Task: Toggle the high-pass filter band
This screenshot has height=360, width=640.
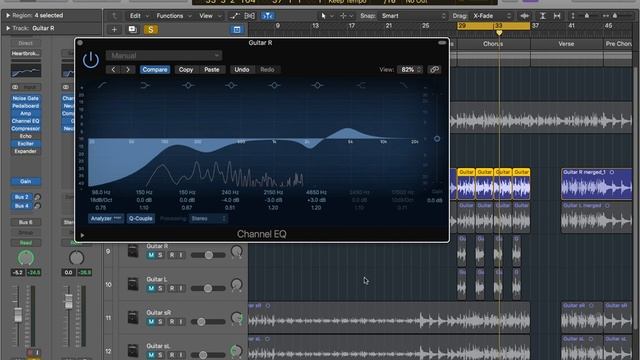Action: pos(102,85)
